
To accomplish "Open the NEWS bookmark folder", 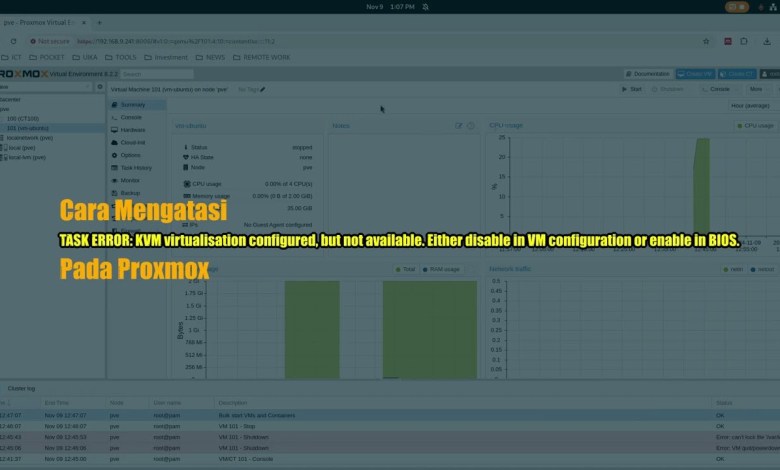I will pos(210,57).
